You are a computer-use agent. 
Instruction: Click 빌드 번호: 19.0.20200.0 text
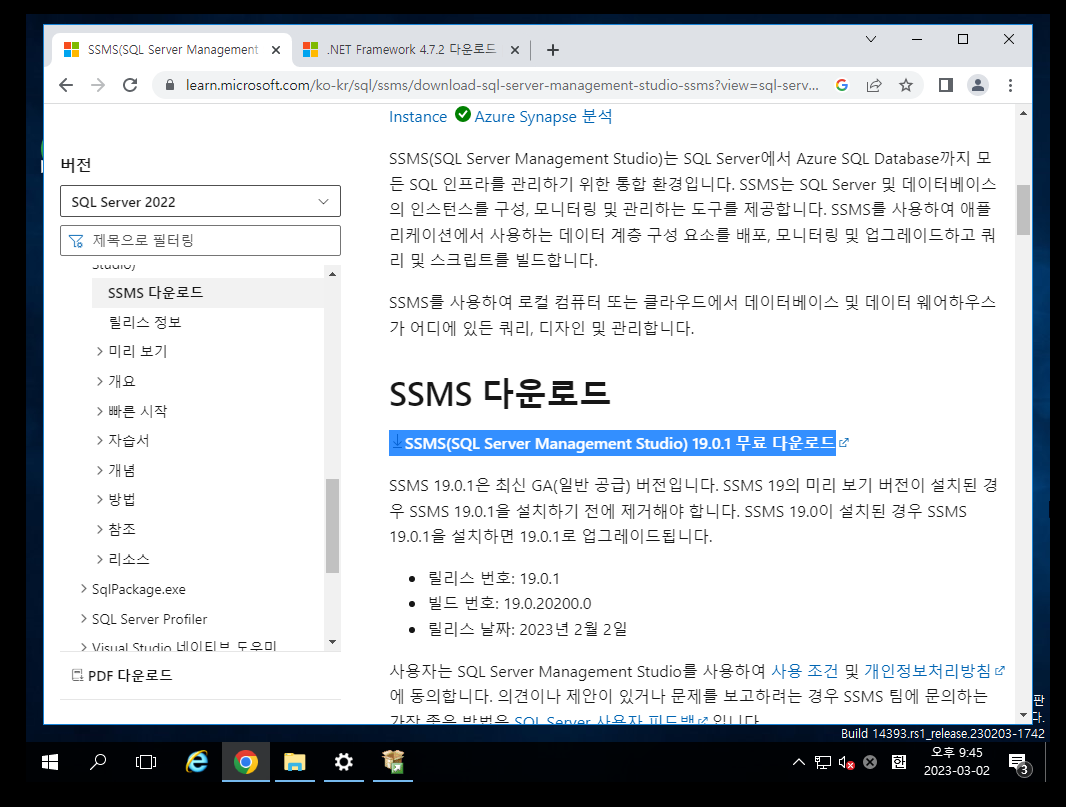509,604
